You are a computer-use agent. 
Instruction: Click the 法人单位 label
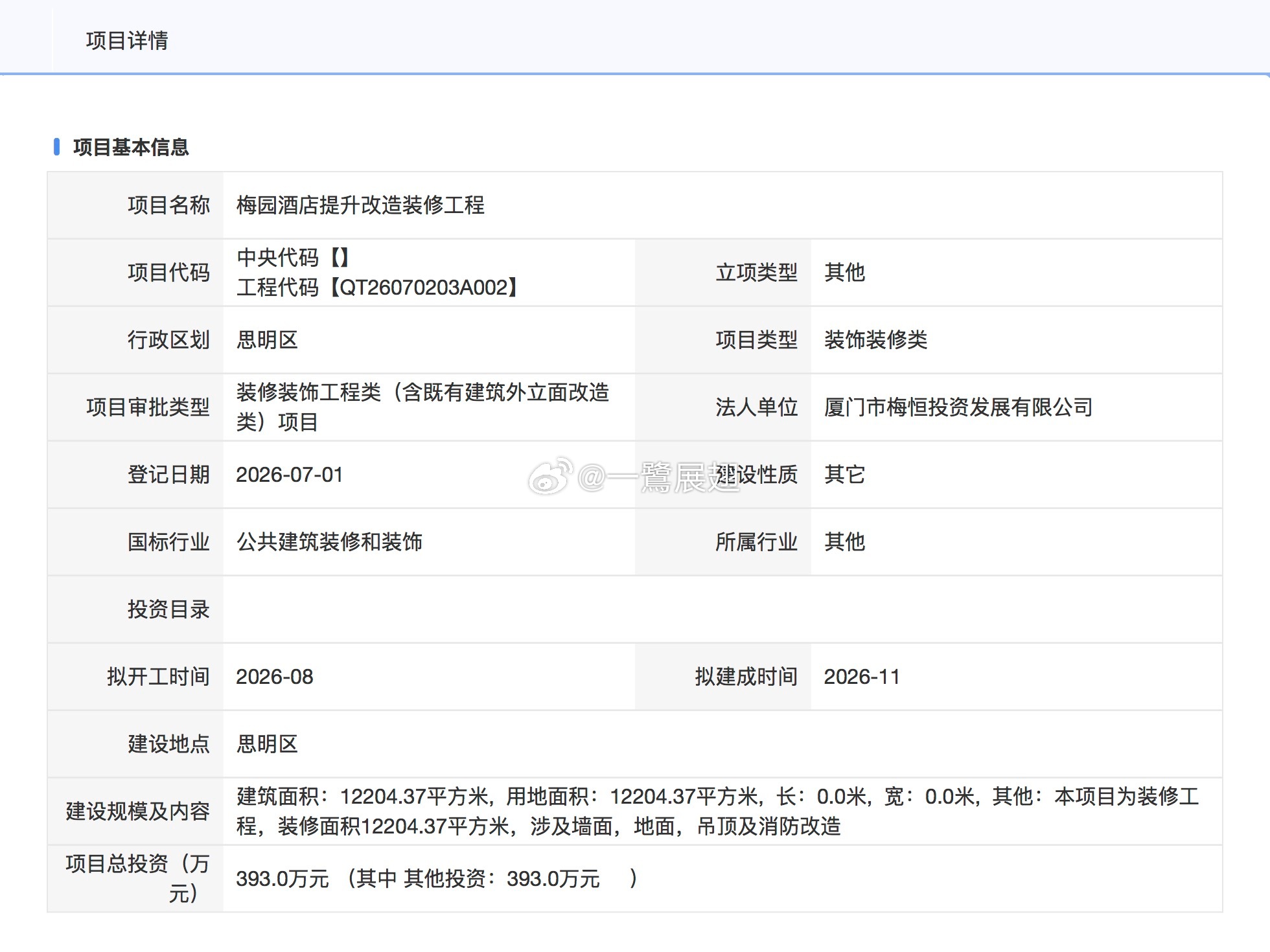(756, 407)
